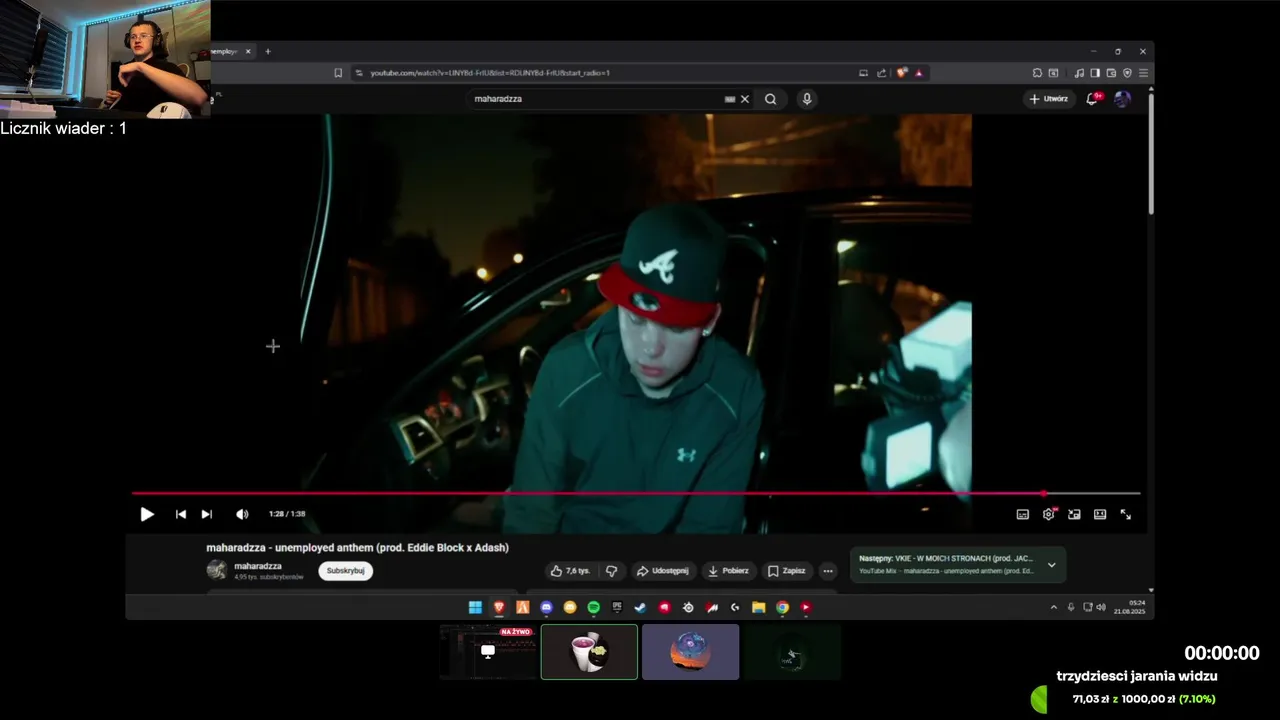This screenshot has width=1280, height=720.
Task: Open the maharadzza channel name link
Action: click(258, 566)
